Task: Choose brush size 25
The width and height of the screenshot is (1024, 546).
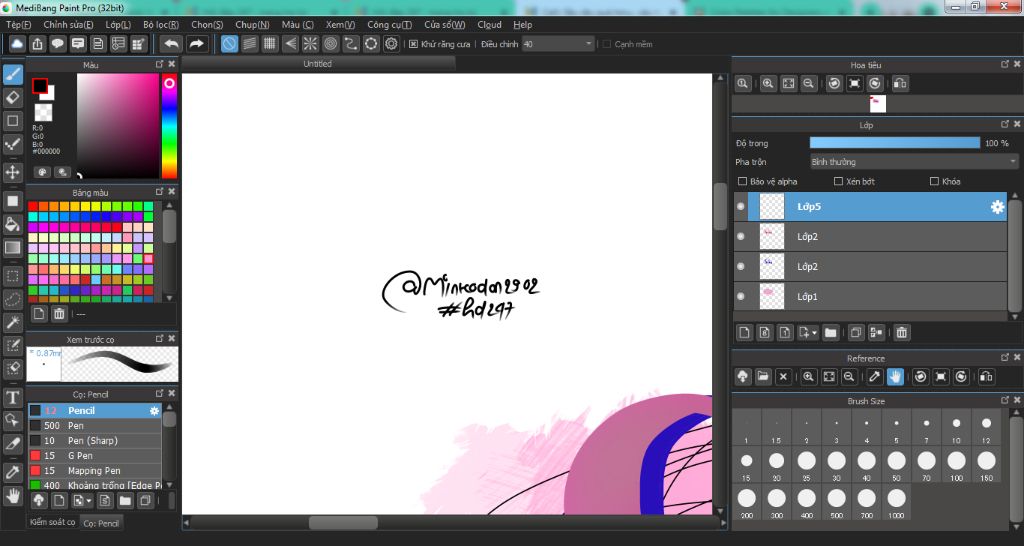Action: (x=807, y=465)
